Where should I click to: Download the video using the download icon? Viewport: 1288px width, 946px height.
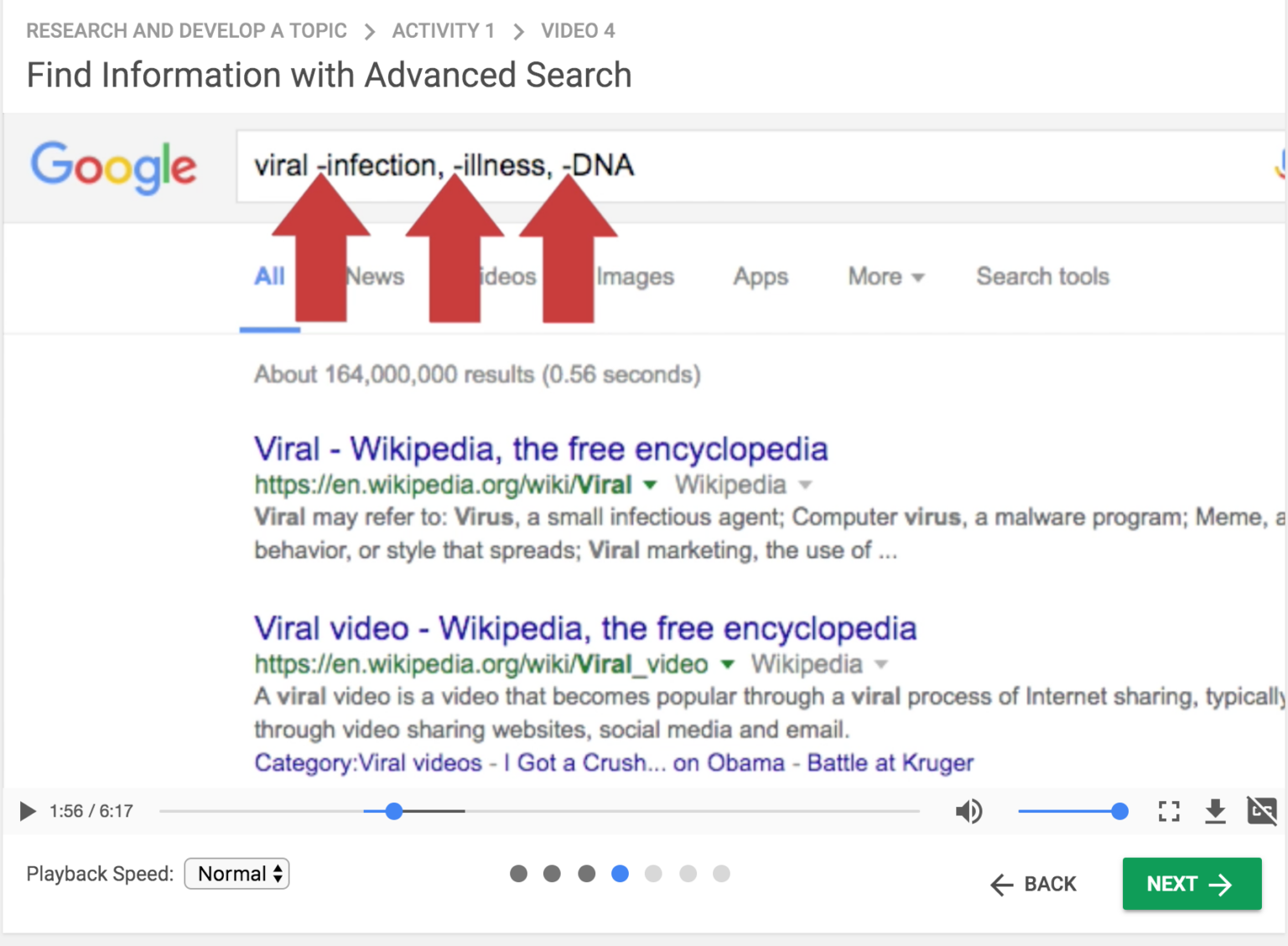1215,811
